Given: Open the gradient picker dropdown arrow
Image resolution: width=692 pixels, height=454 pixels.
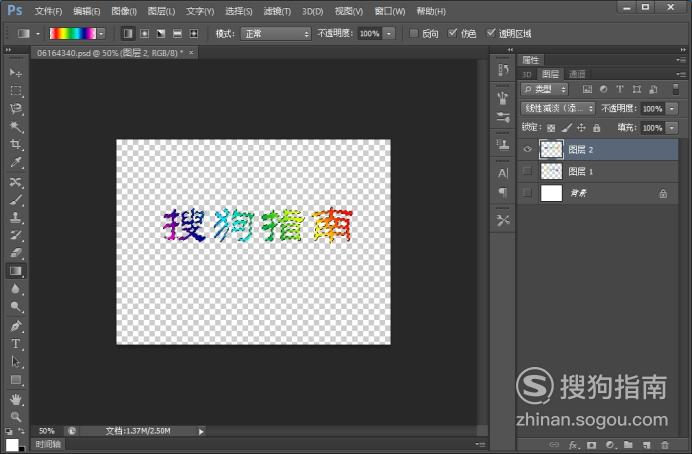Looking at the screenshot, I should pos(102,34).
